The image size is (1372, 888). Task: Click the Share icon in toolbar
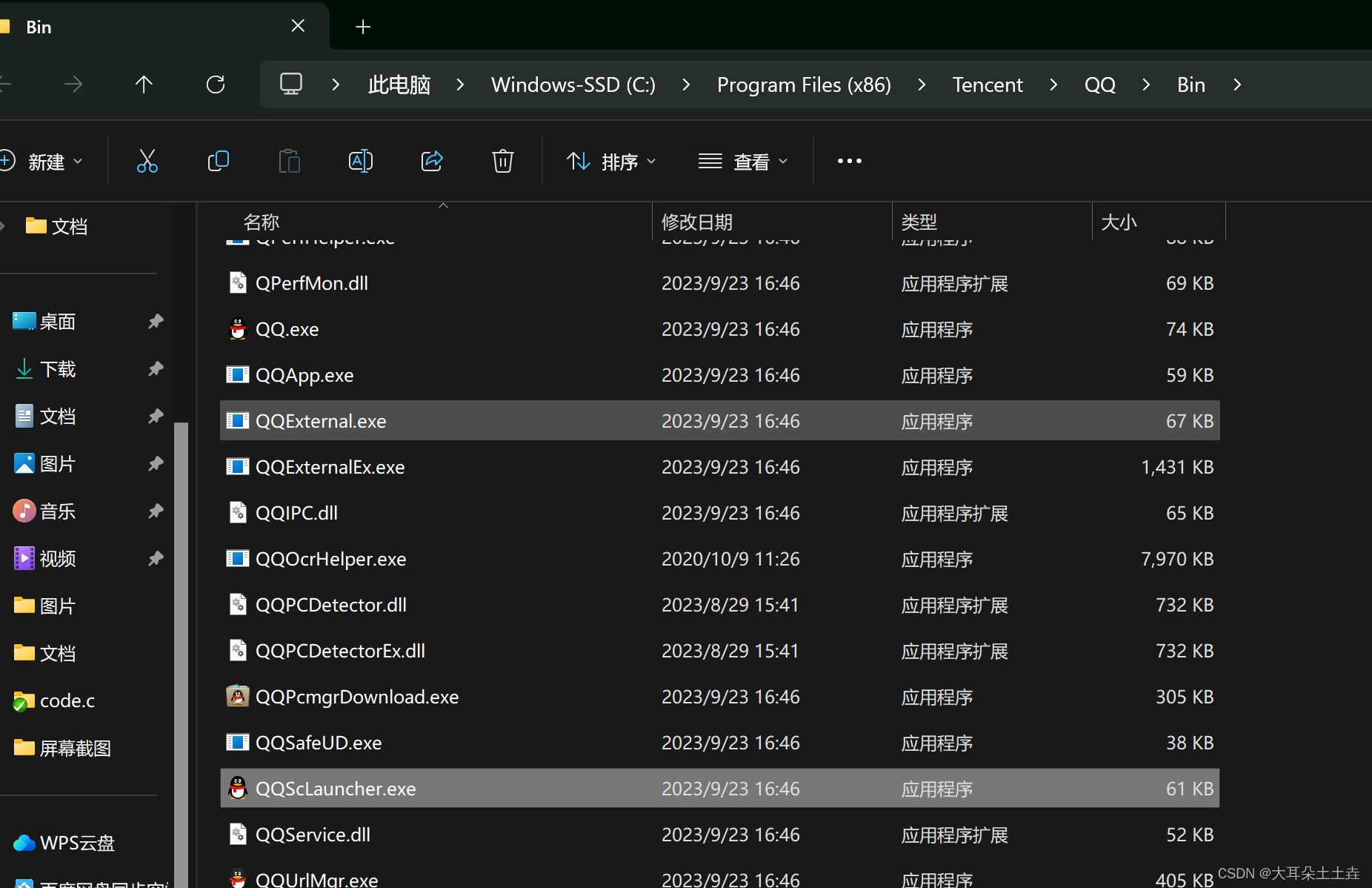(432, 161)
